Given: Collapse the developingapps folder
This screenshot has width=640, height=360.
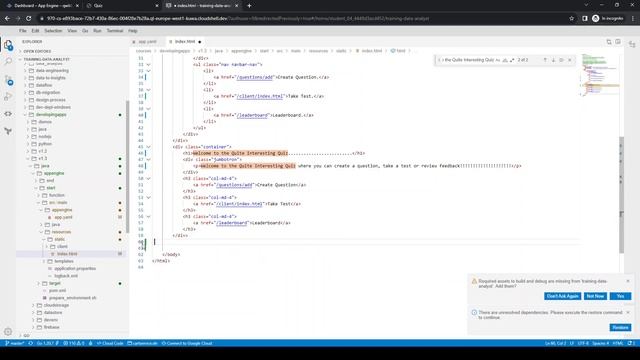Looking at the screenshot, I should point(51,115).
